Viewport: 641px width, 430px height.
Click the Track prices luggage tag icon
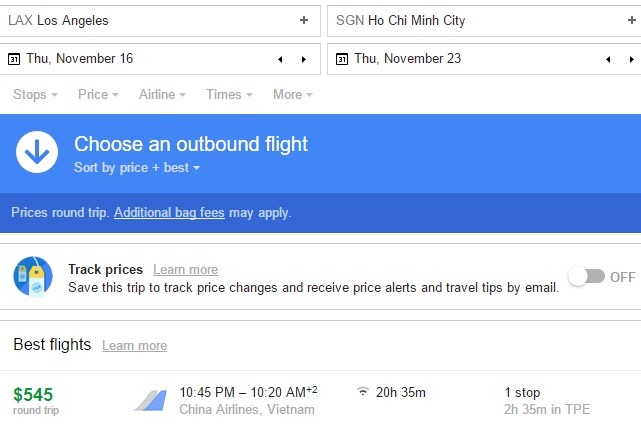33,277
